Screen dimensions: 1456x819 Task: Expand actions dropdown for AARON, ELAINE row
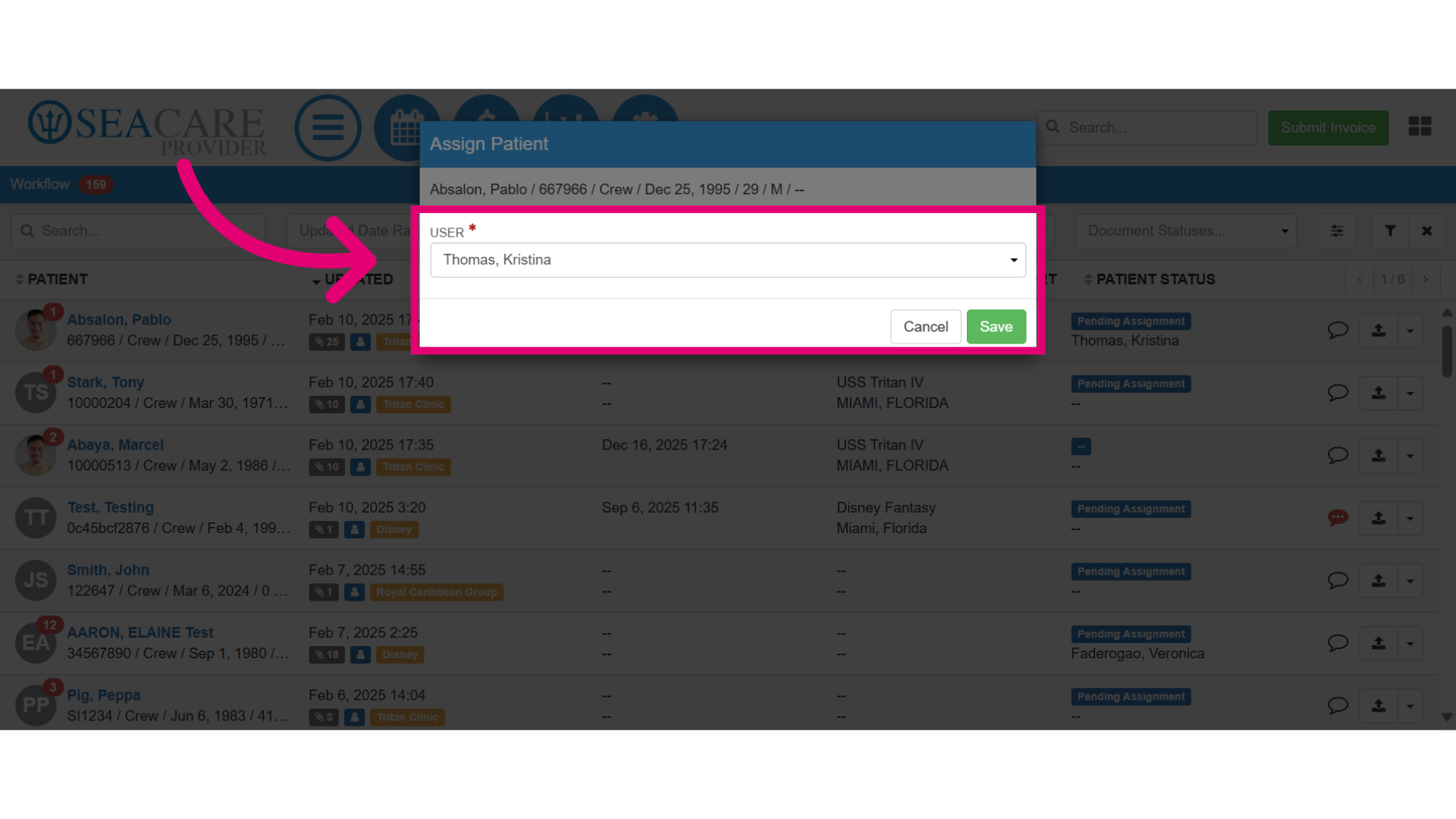coord(1410,643)
